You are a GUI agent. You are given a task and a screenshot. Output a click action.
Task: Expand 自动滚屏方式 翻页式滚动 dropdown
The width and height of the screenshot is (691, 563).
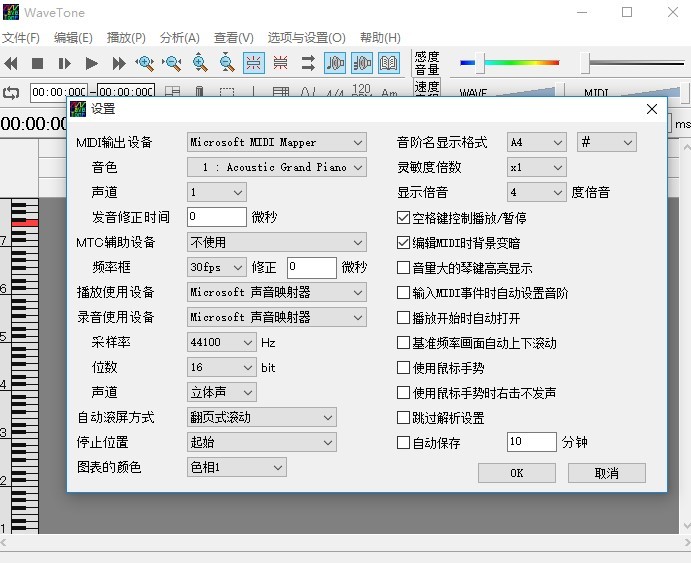point(262,417)
